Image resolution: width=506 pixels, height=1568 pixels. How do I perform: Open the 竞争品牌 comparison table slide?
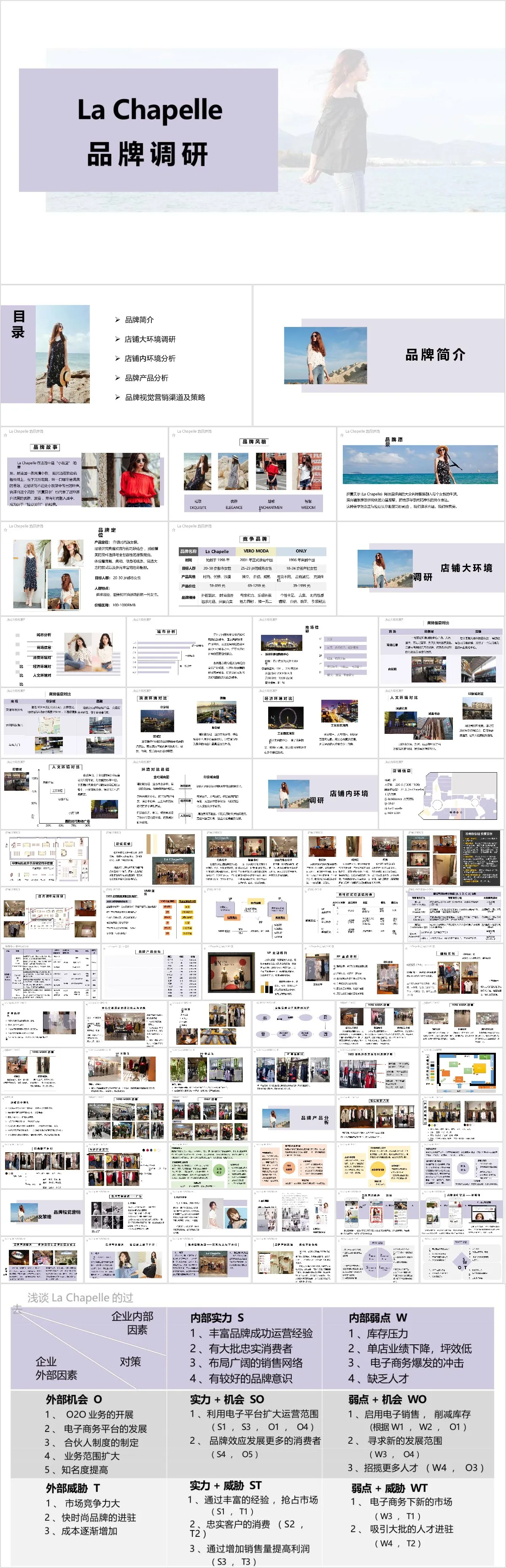(253, 568)
